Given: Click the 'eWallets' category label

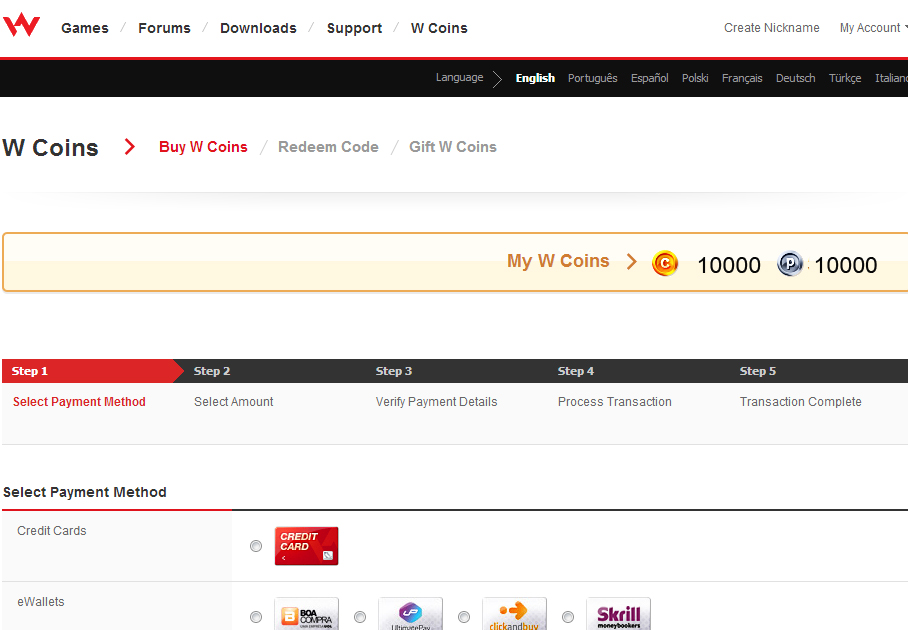Looking at the screenshot, I should tap(41, 602).
